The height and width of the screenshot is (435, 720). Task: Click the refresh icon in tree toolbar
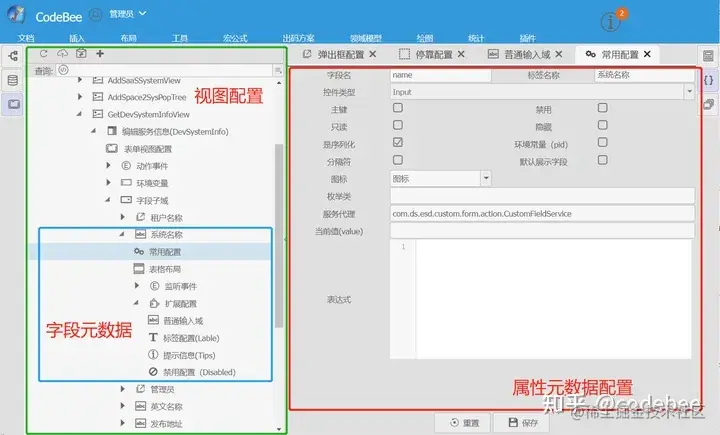43,54
